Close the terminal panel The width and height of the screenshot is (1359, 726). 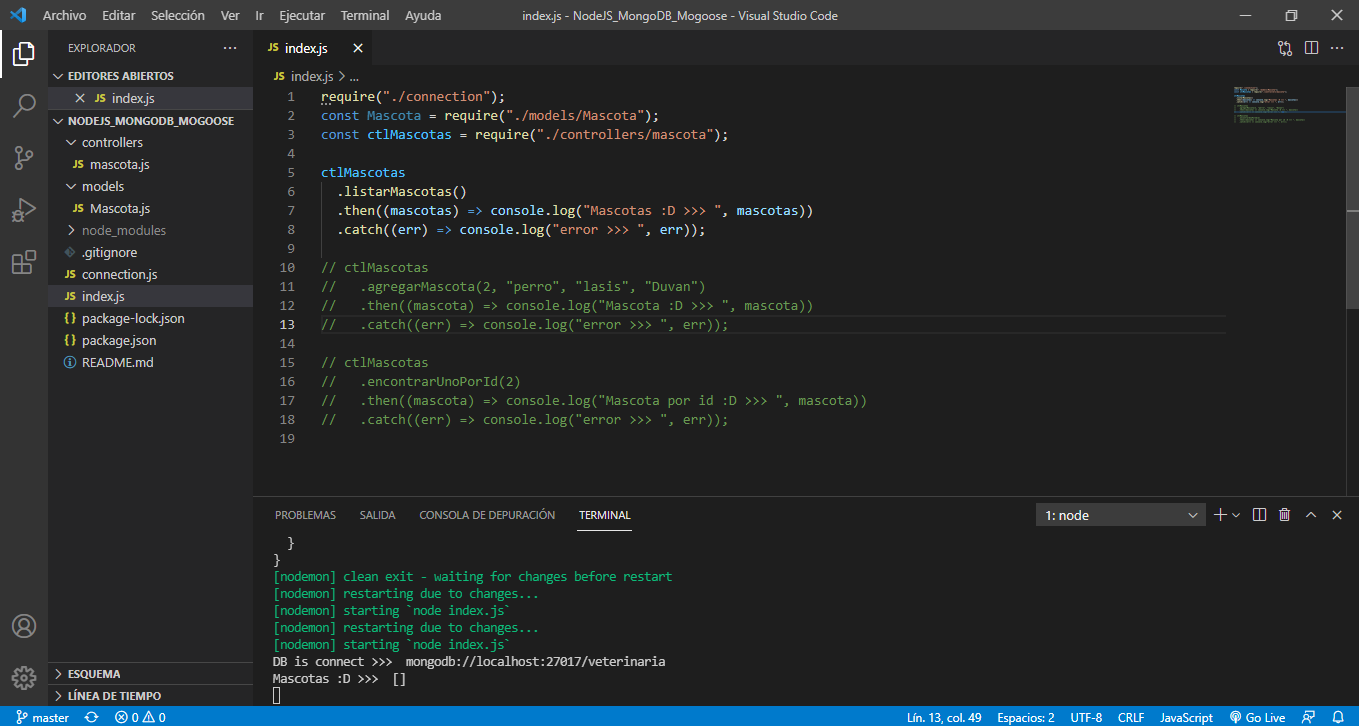1337,515
